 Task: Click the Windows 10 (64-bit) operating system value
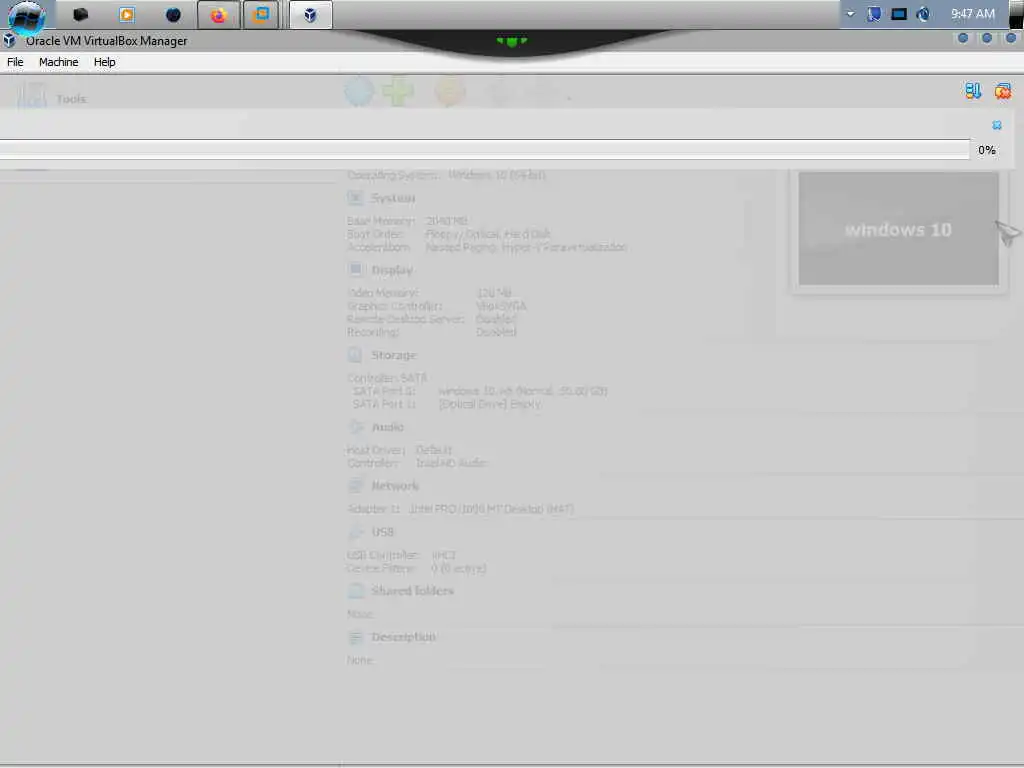pyautogui.click(x=497, y=175)
